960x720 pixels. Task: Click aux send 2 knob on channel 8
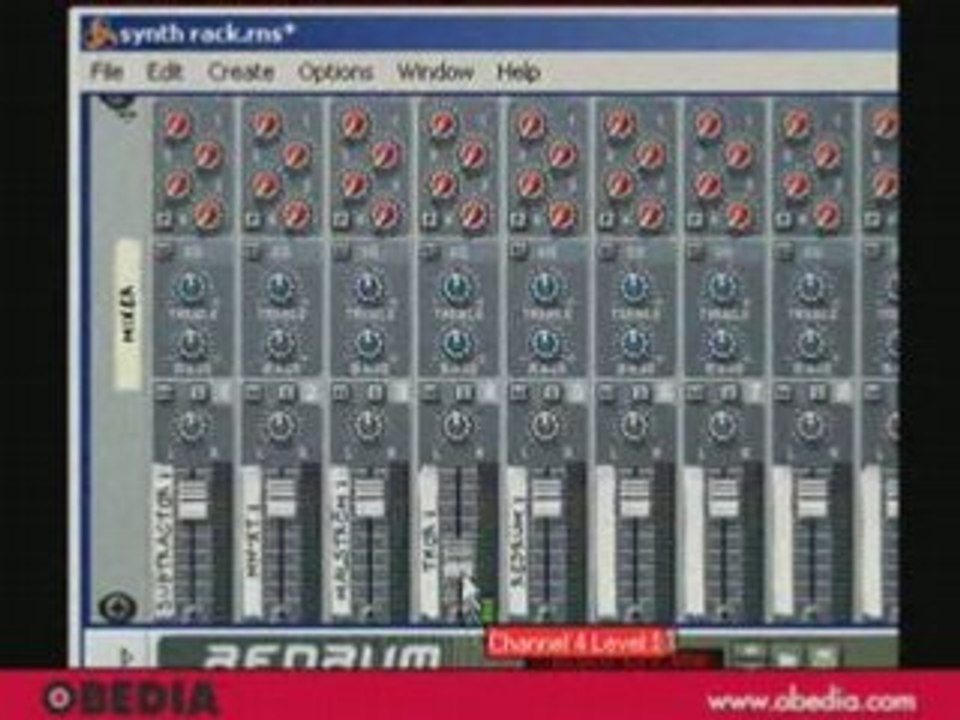[825, 155]
